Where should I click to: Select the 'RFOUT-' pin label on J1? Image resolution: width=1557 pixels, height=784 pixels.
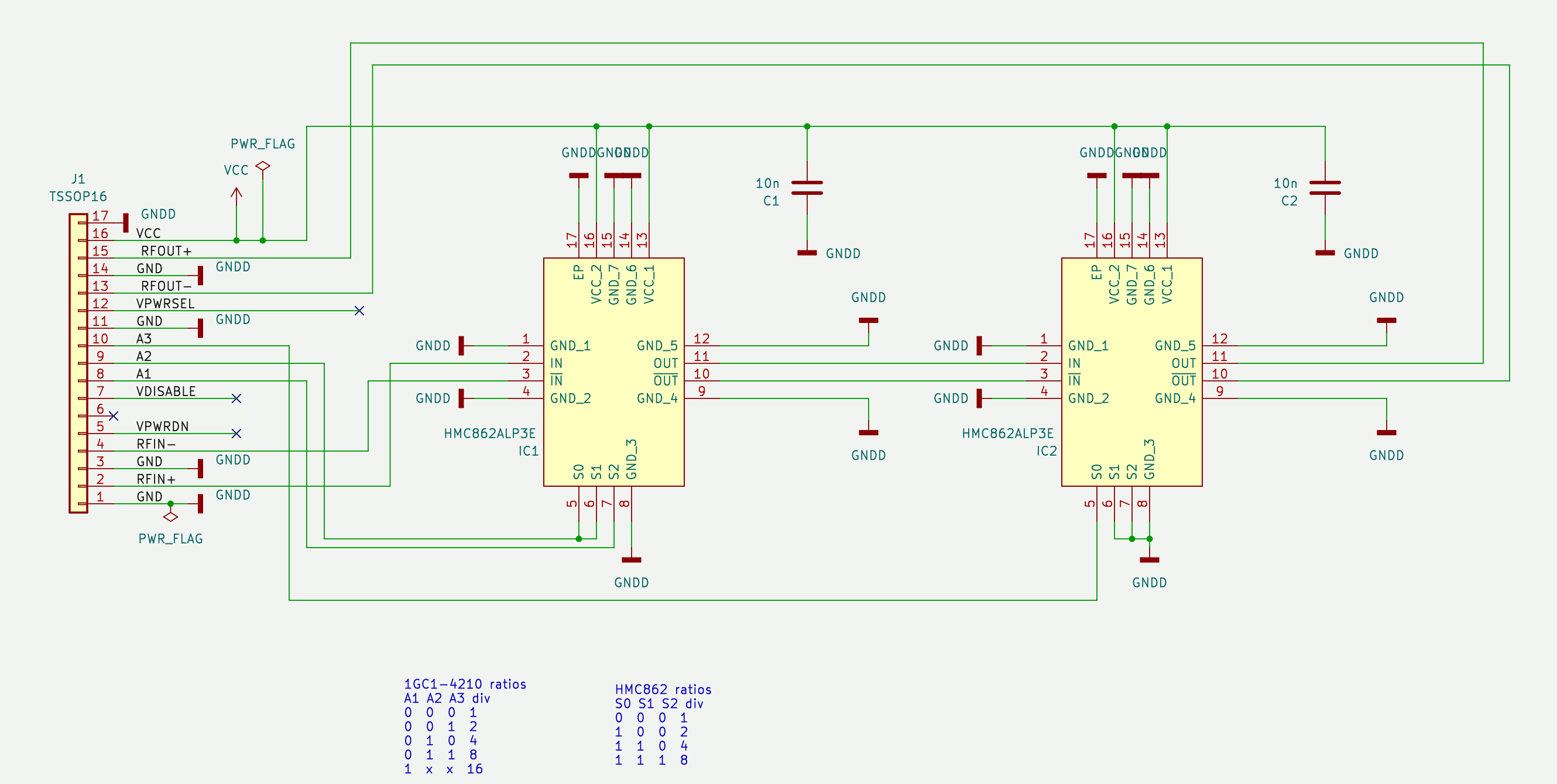(x=166, y=286)
